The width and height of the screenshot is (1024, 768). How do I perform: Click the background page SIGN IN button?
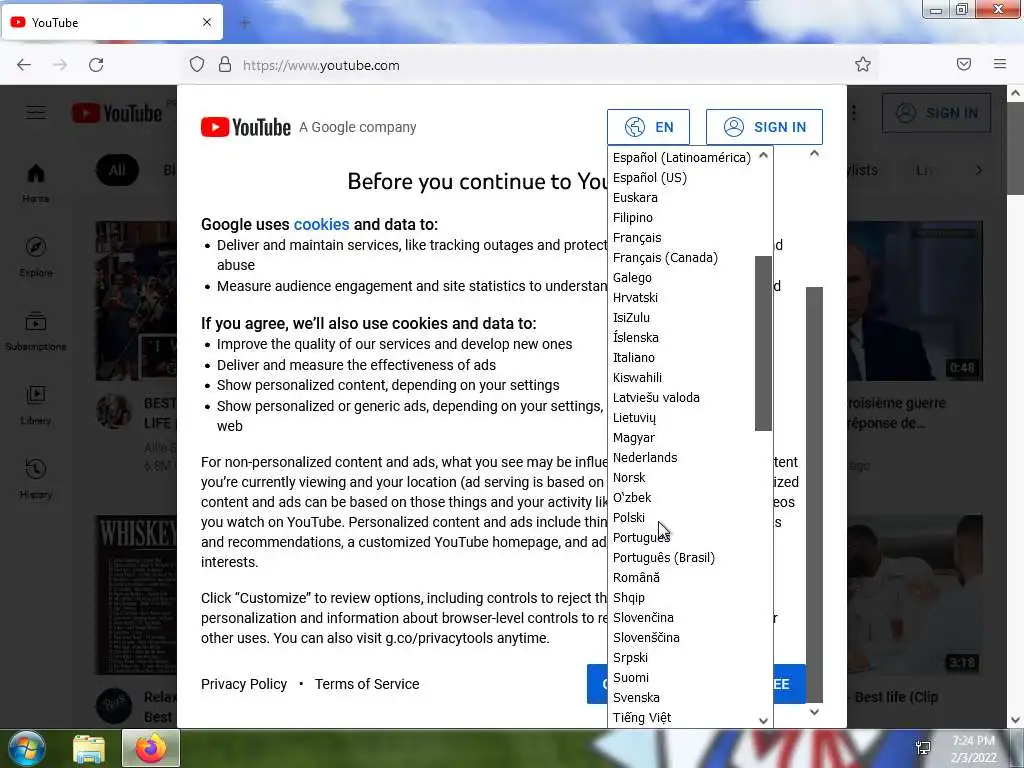[x=936, y=113]
